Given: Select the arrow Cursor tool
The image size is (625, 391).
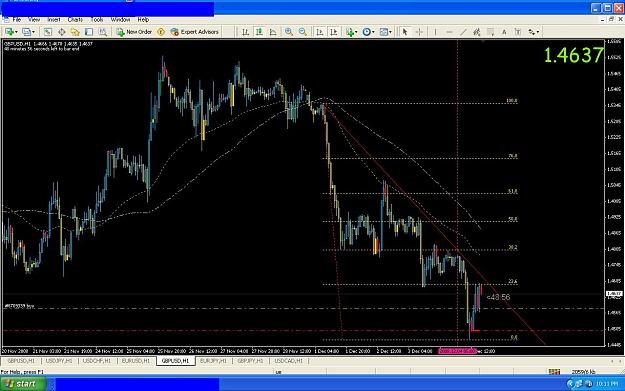Looking at the screenshot, I should pyautogui.click(x=405, y=32).
